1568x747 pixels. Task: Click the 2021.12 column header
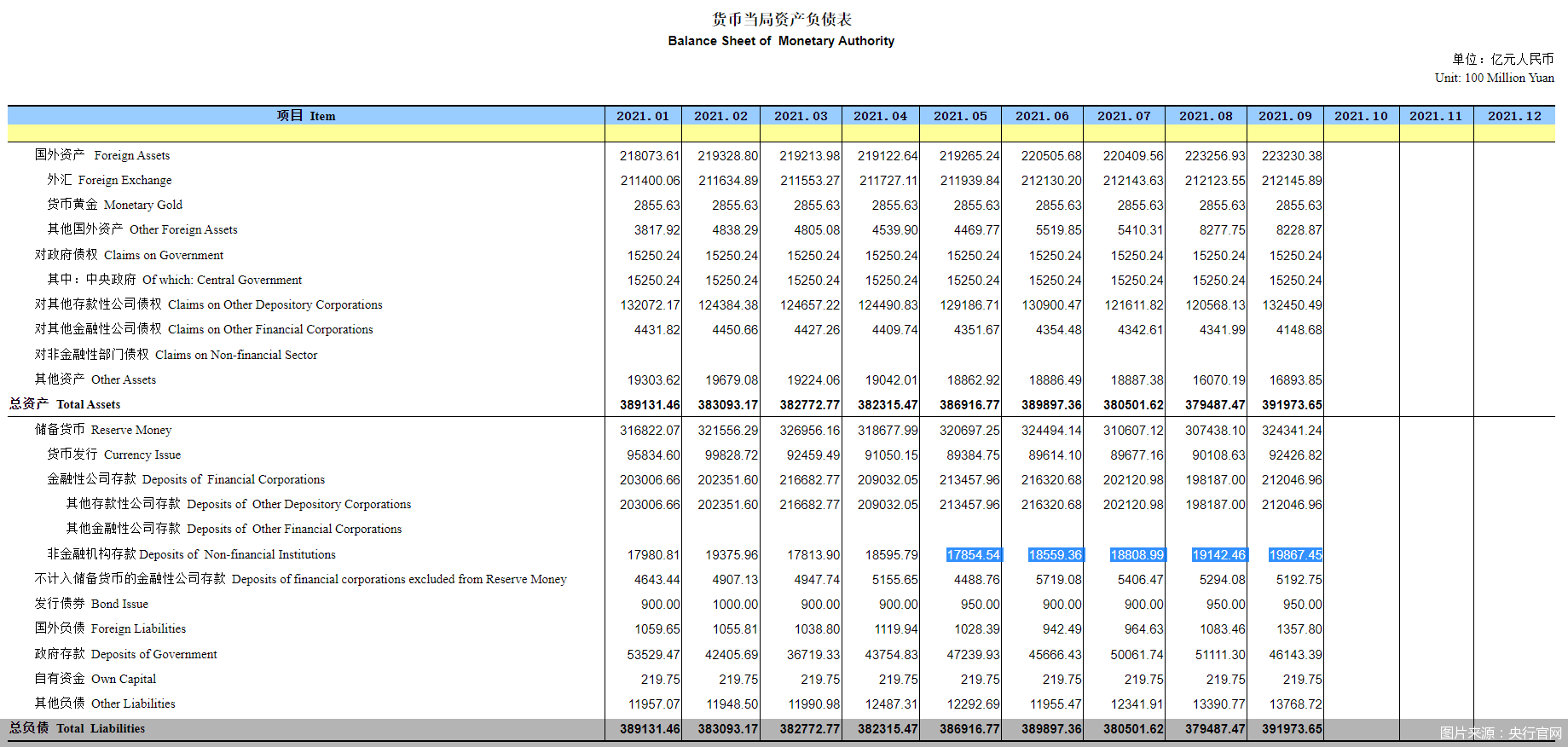click(x=1514, y=116)
